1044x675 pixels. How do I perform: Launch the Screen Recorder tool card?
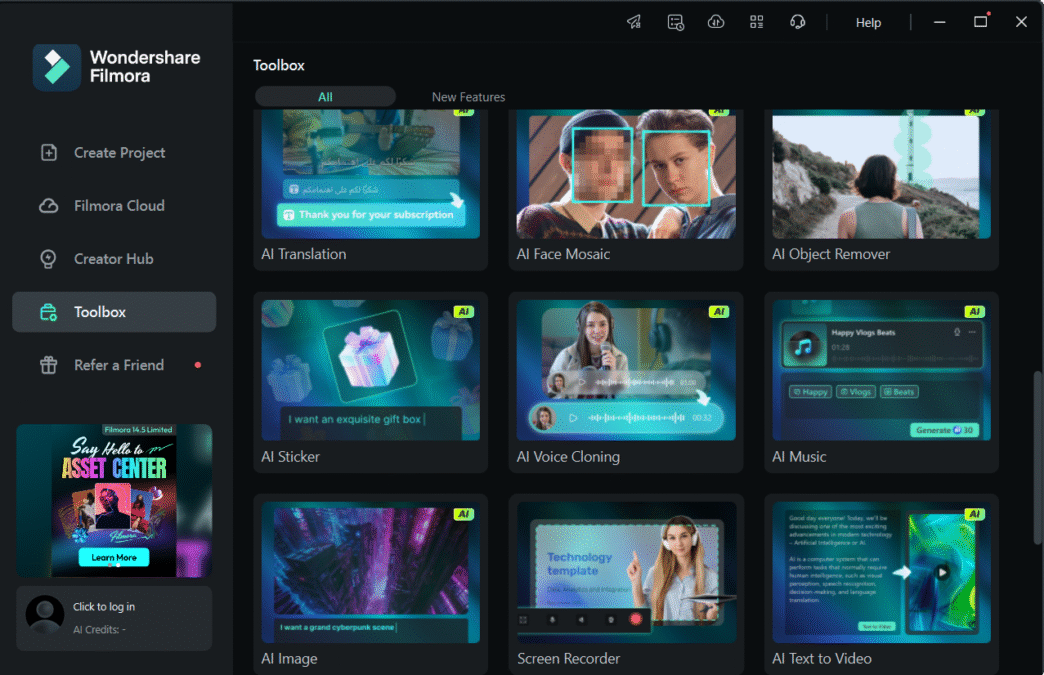point(626,584)
